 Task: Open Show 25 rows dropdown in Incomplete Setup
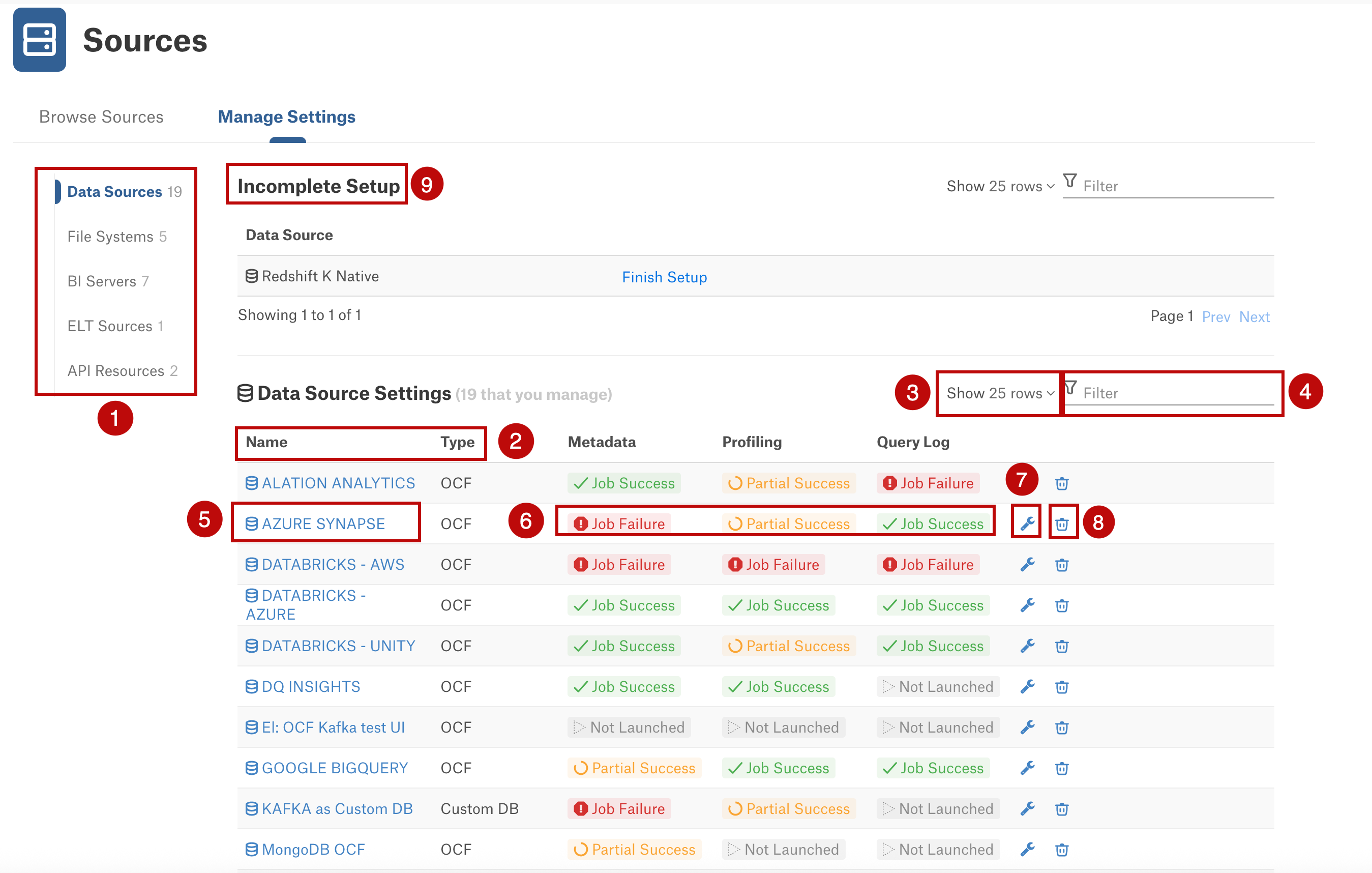(1000, 186)
